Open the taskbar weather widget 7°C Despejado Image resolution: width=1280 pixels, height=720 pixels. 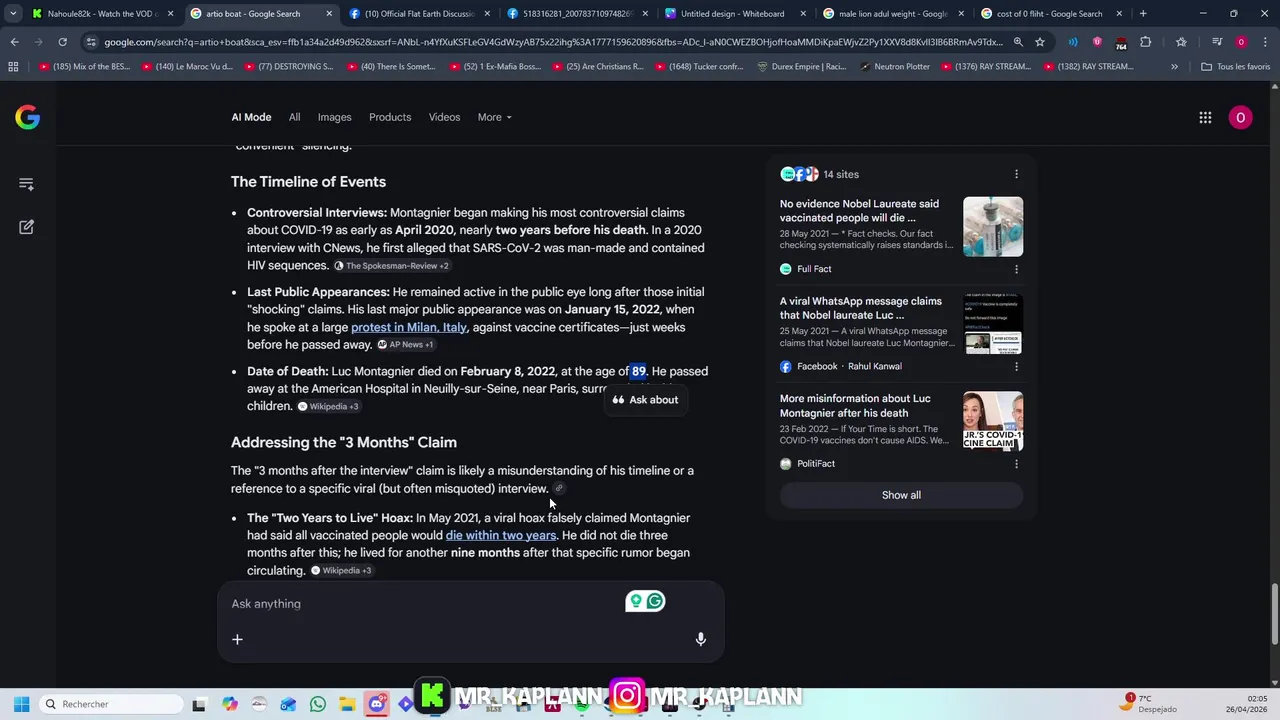[x=1150, y=703]
